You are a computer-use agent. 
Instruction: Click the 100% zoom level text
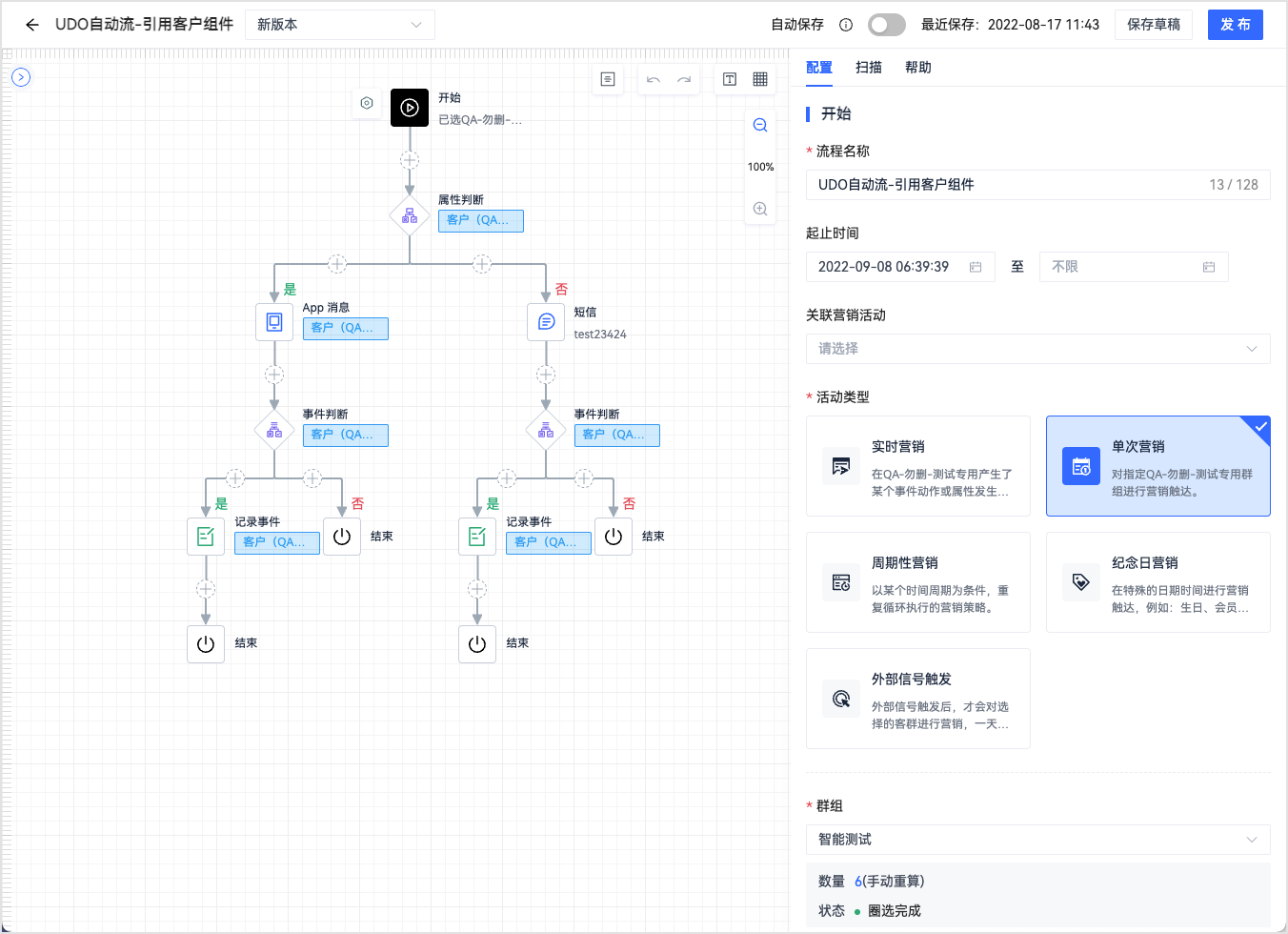(x=760, y=167)
